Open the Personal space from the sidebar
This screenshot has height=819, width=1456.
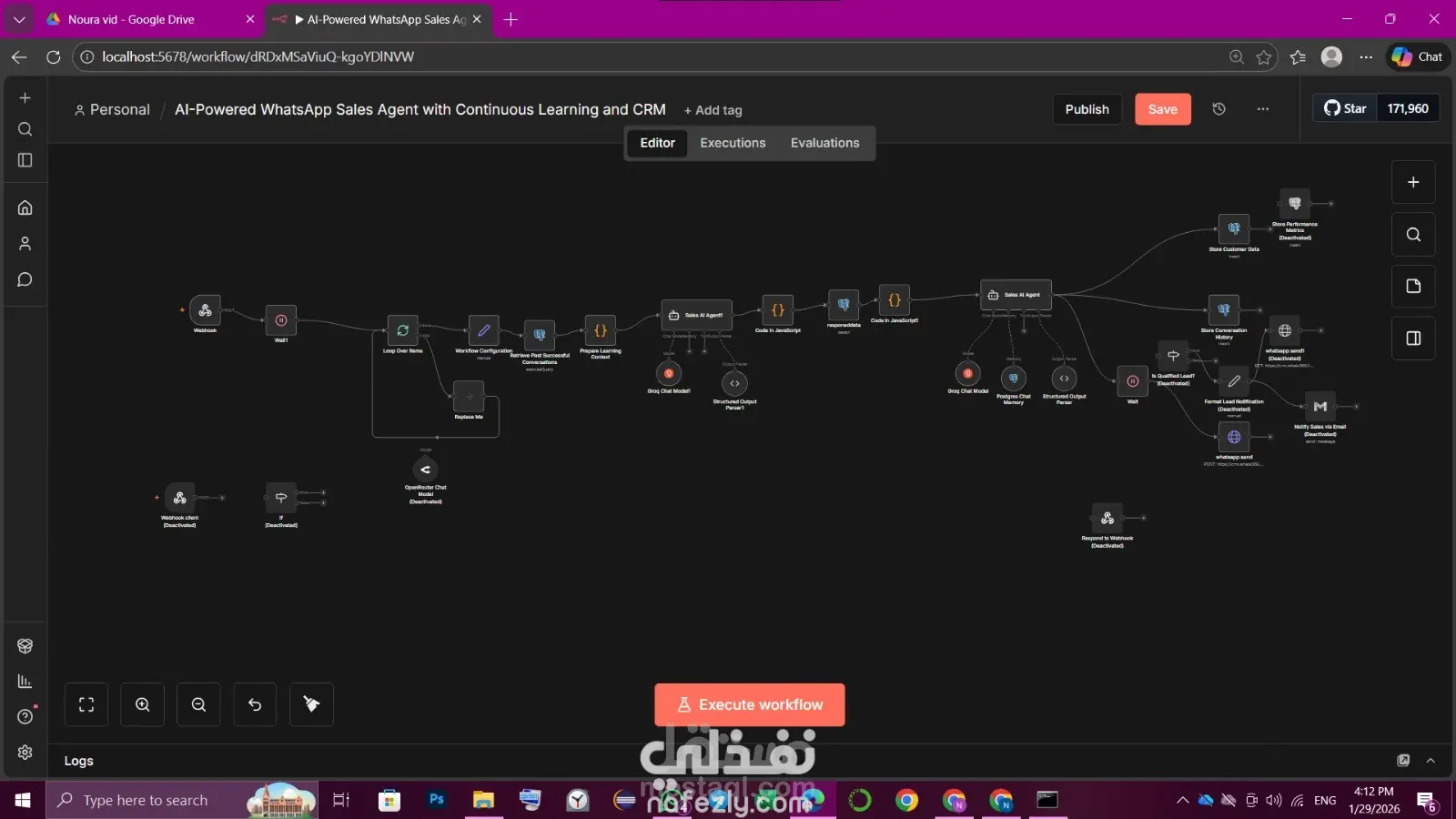pos(25,244)
